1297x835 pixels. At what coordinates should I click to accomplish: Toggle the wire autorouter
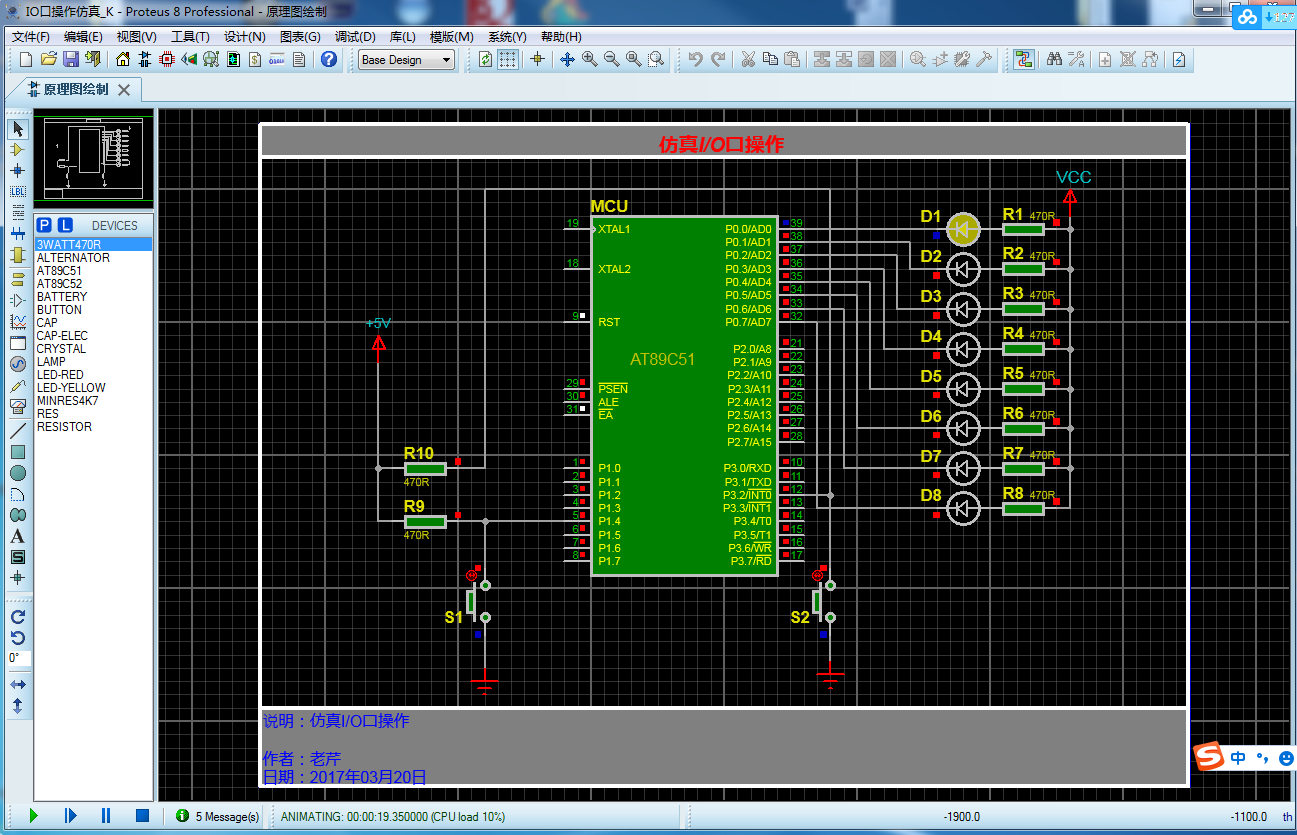pos(1023,59)
